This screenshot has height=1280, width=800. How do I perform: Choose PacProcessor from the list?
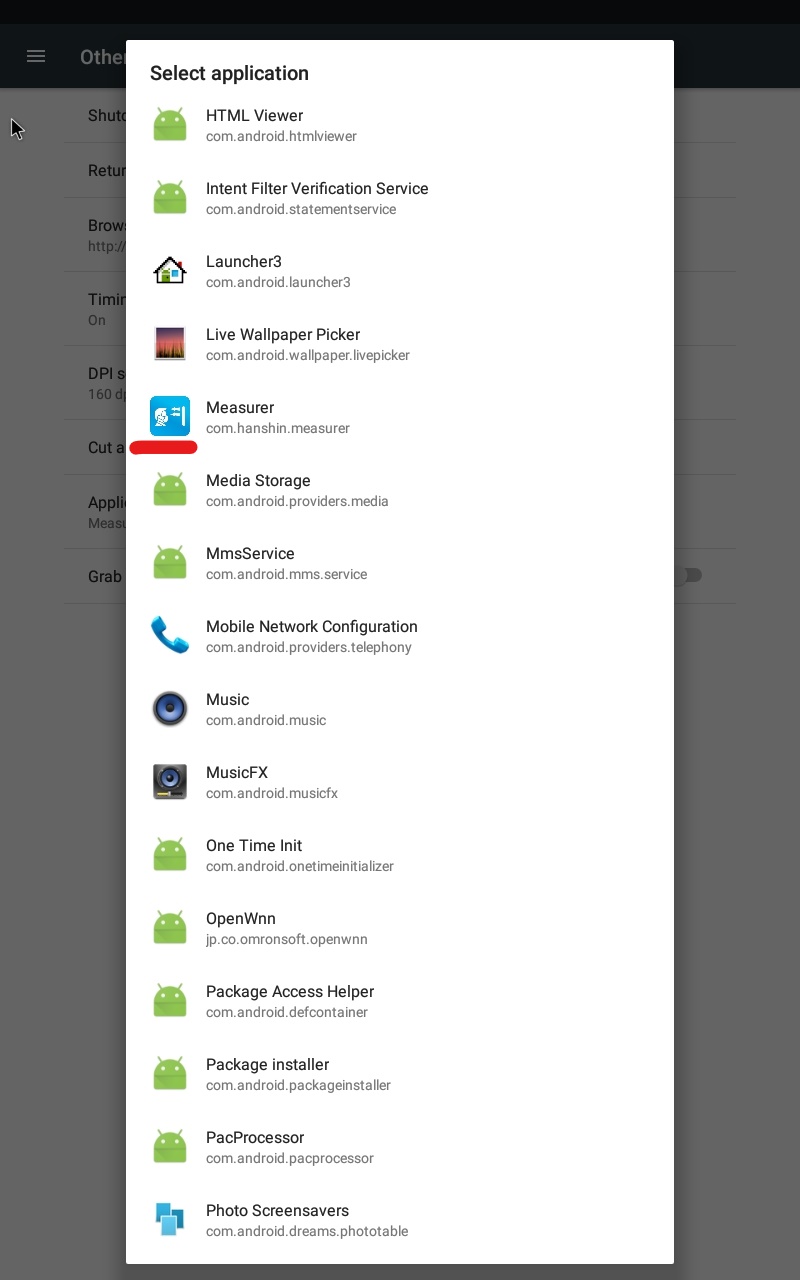[x=400, y=1147]
